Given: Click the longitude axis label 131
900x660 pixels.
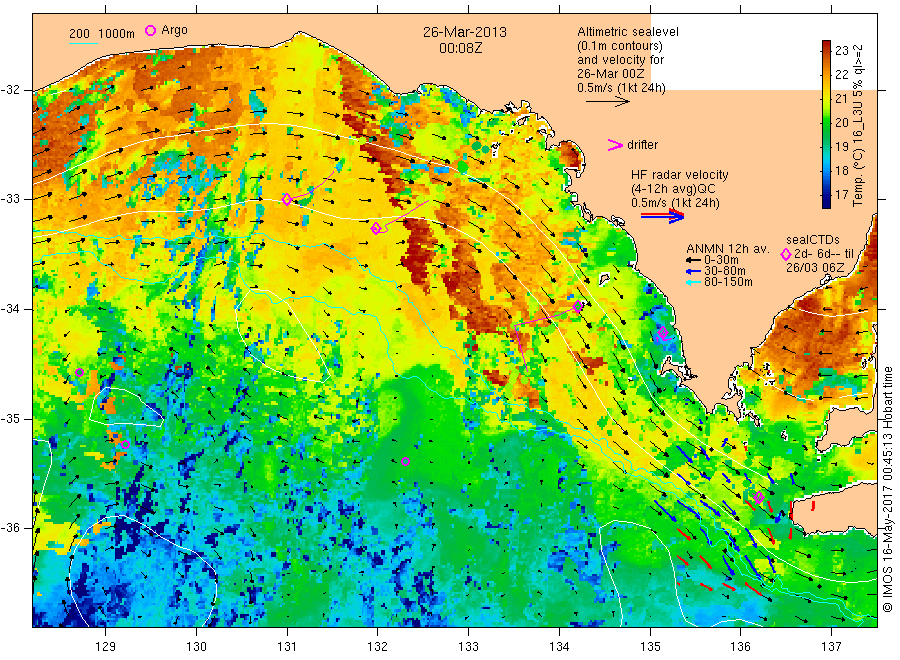Looking at the screenshot, I should tap(287, 647).
